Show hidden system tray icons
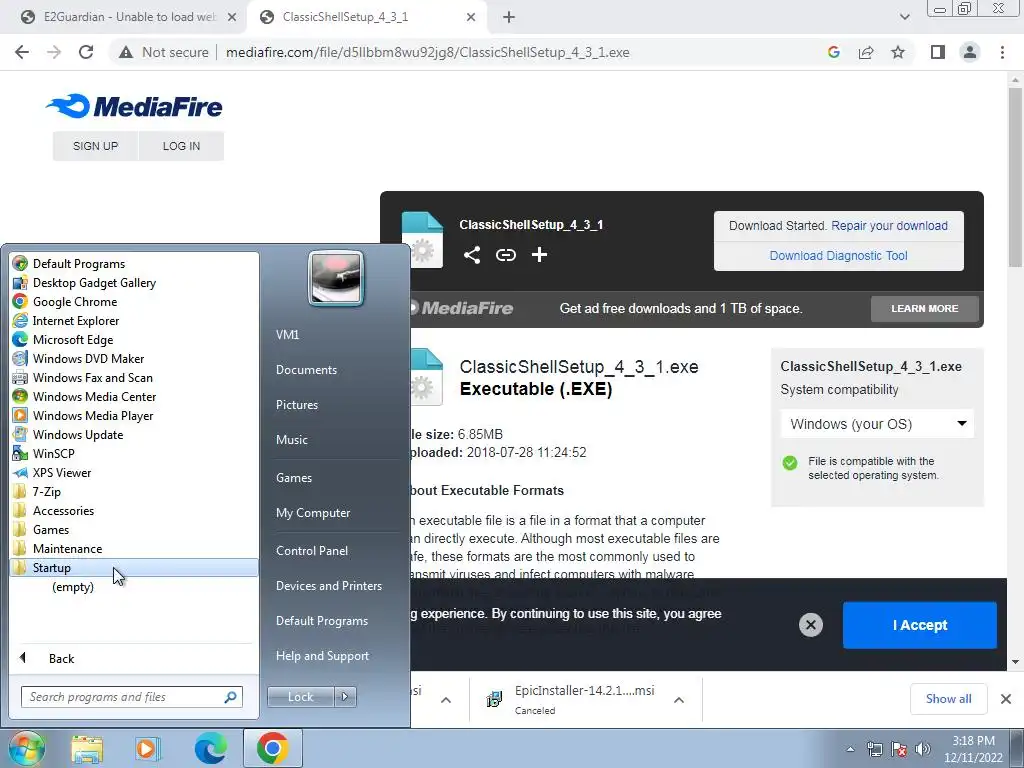 (x=850, y=749)
